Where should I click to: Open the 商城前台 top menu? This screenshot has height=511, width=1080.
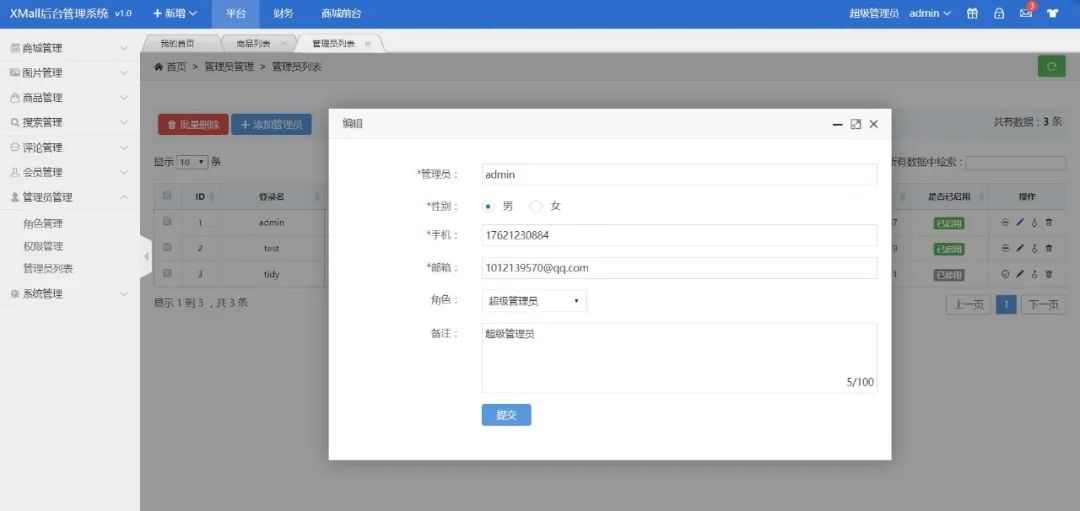(x=341, y=14)
